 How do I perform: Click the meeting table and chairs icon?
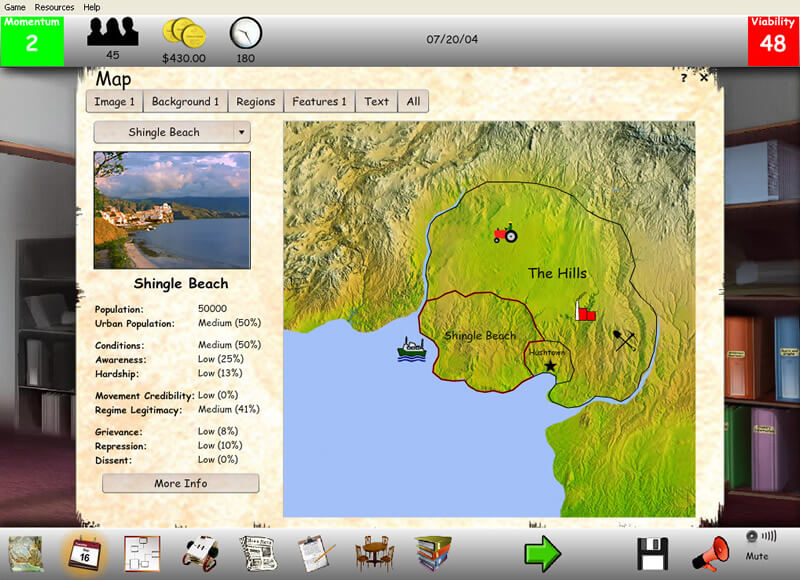coord(375,553)
